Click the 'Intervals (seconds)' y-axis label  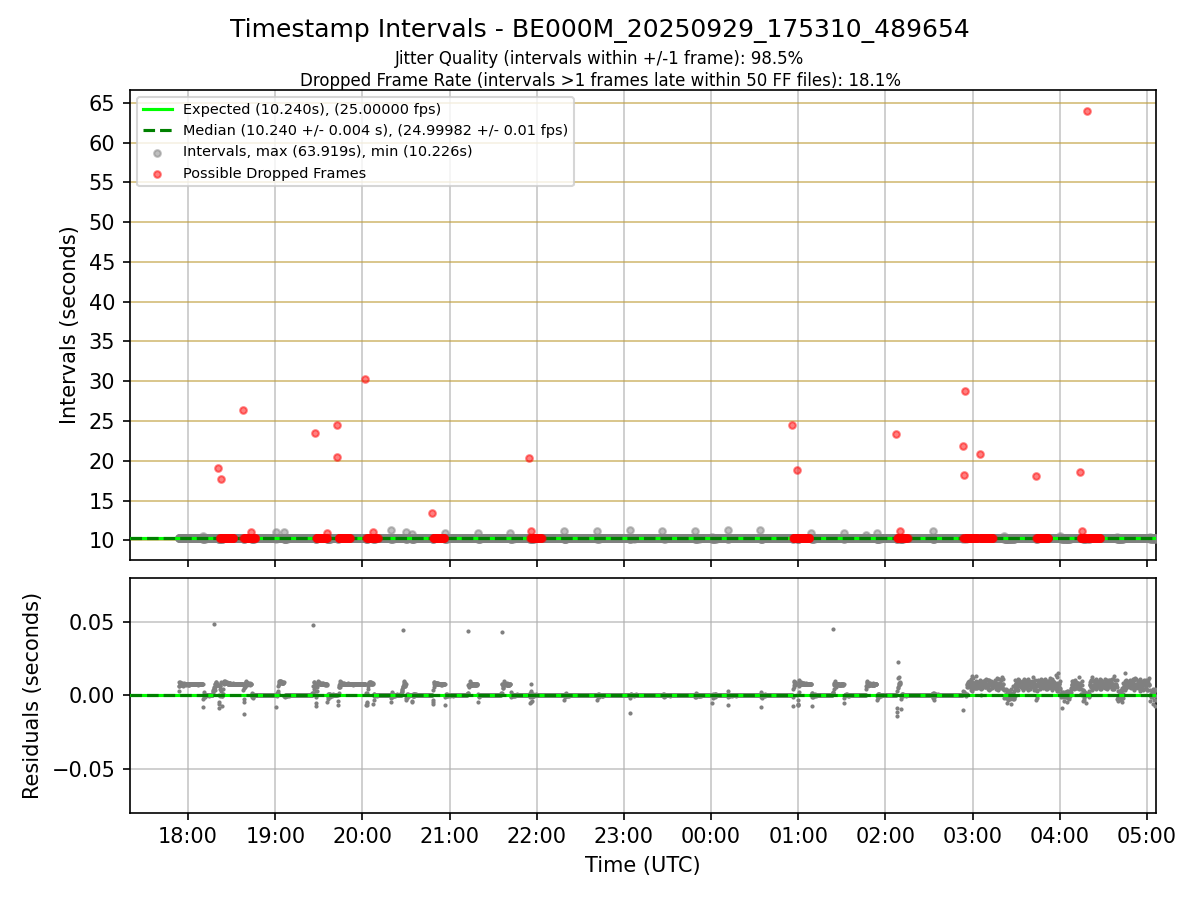point(68,325)
